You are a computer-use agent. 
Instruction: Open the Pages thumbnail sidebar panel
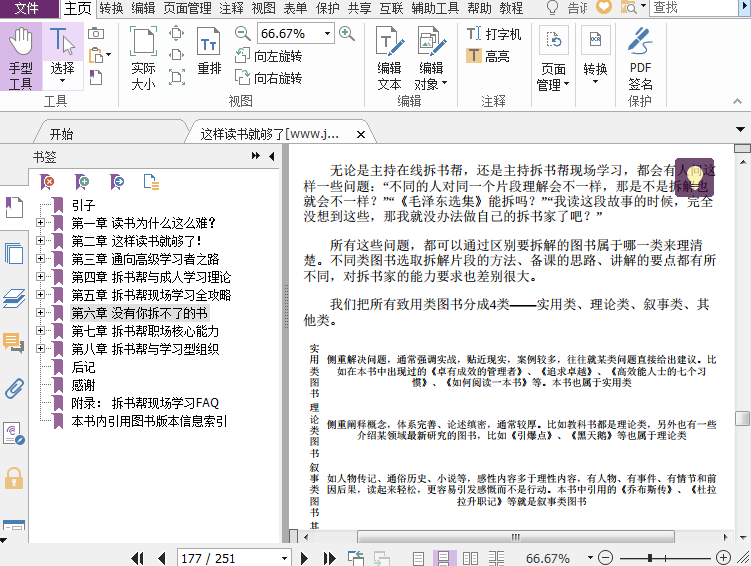pyautogui.click(x=14, y=253)
